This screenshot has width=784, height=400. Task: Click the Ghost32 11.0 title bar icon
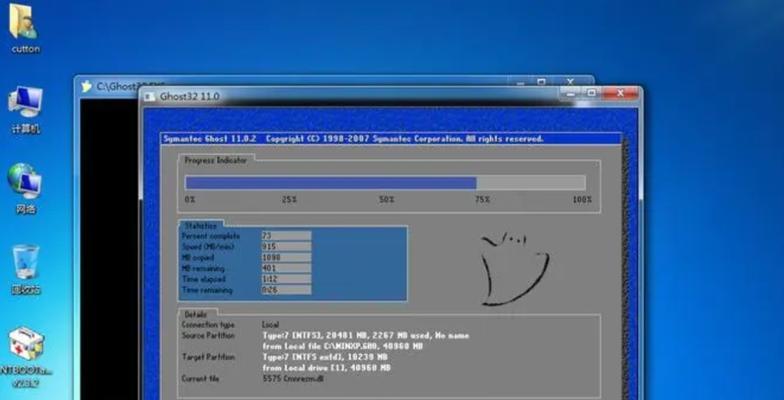click(150, 96)
